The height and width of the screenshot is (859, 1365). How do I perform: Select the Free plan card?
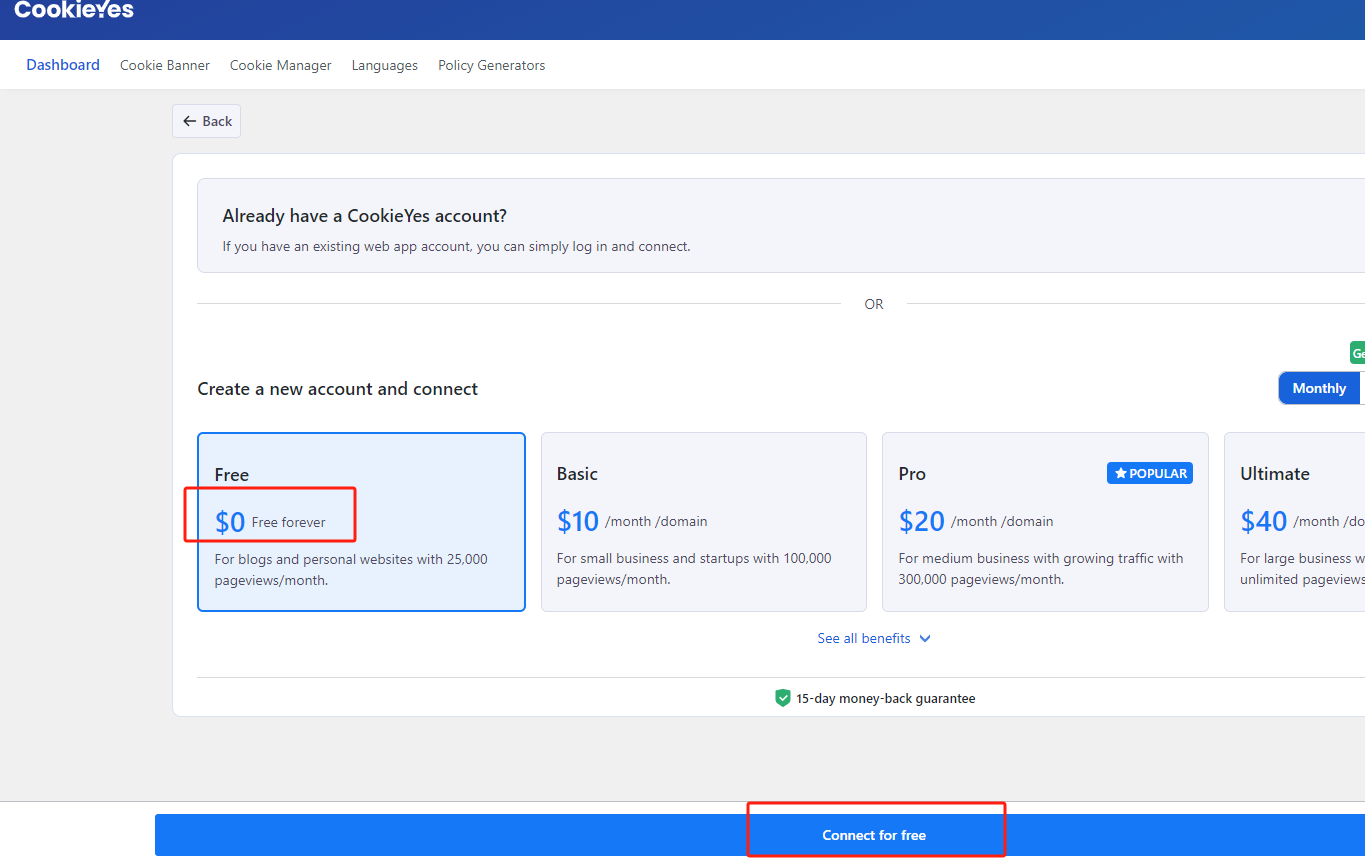361,522
